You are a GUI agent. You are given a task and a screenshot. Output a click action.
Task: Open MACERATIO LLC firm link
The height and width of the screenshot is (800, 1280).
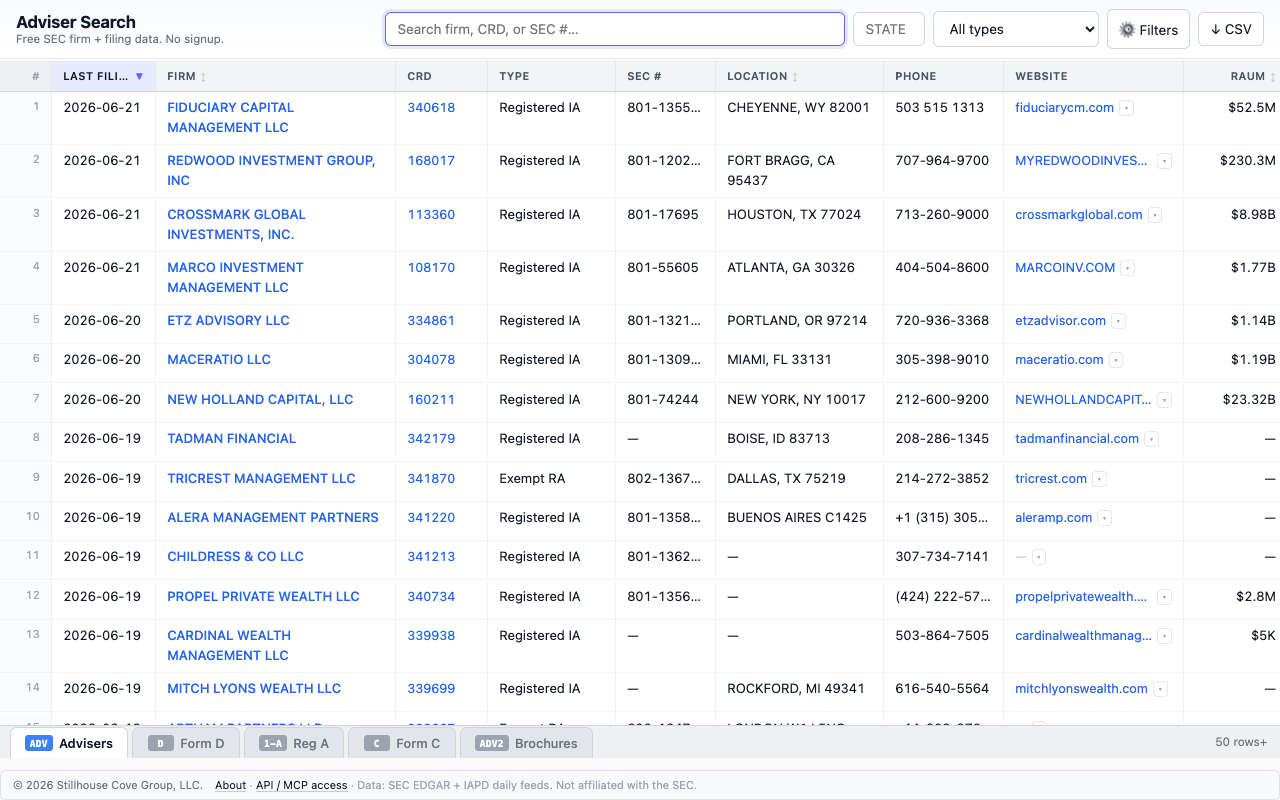point(219,359)
